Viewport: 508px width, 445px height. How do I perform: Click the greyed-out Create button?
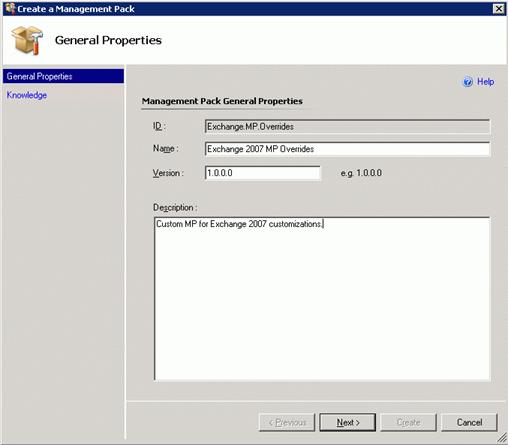pyautogui.click(x=408, y=422)
